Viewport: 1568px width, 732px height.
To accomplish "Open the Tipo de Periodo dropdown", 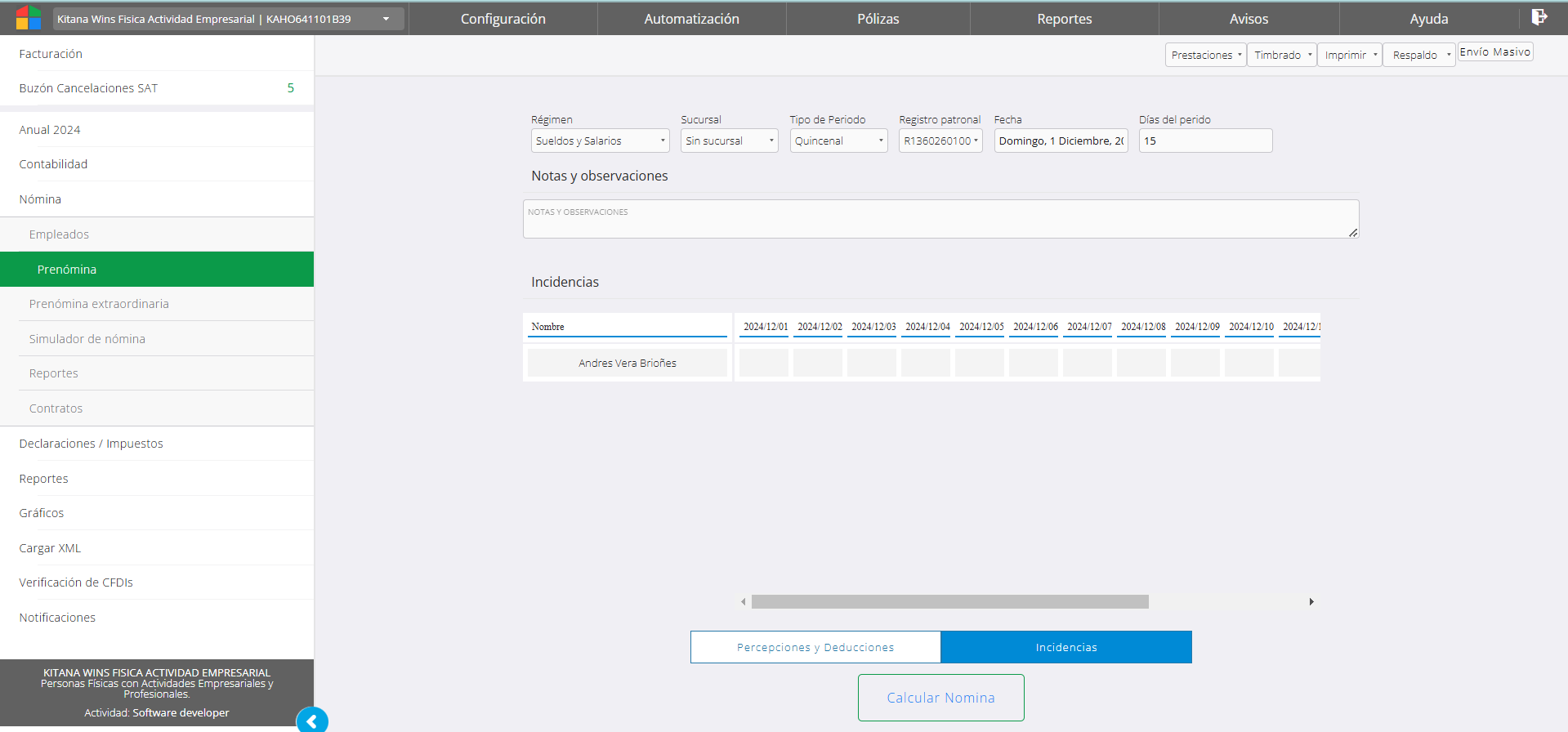I will click(838, 141).
